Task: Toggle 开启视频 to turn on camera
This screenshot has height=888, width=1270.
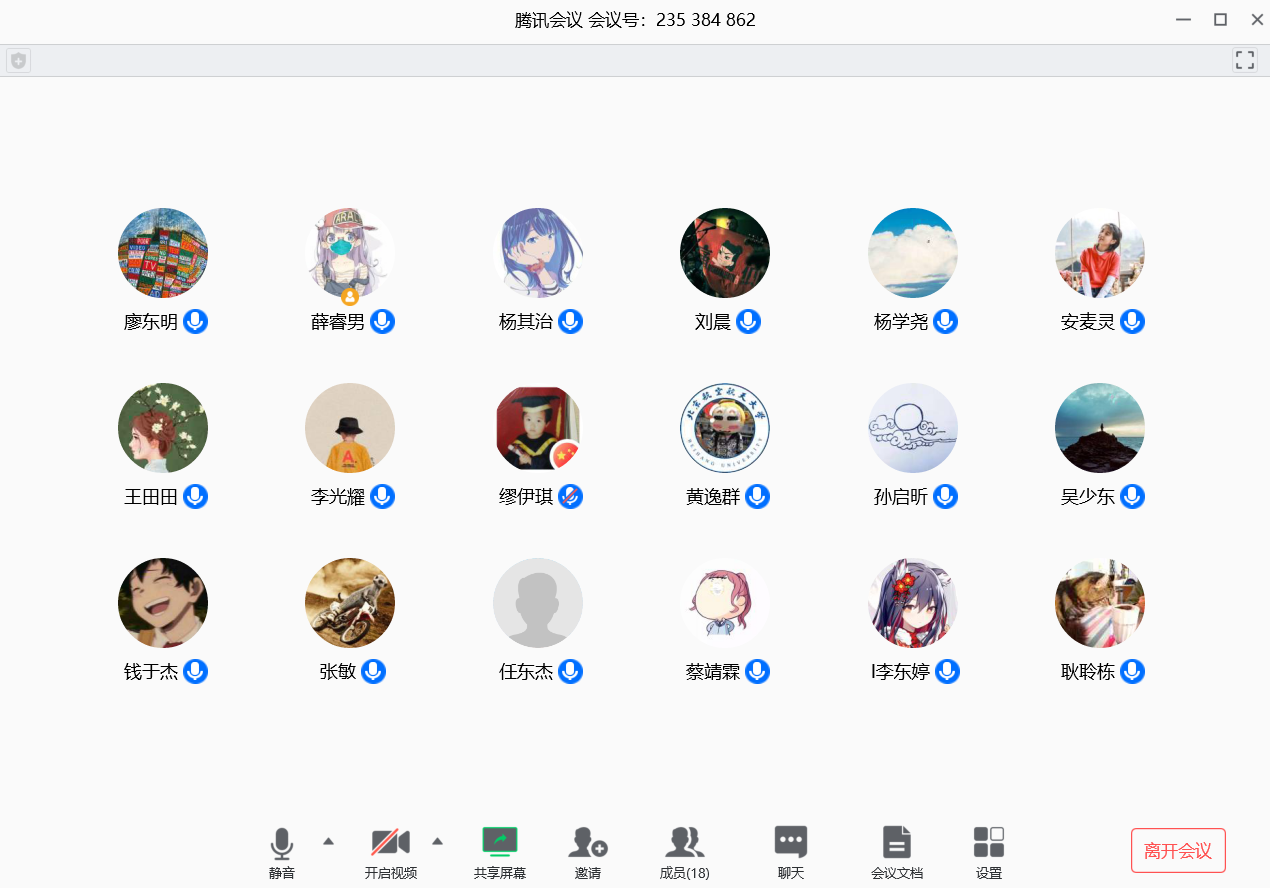Action: point(390,842)
